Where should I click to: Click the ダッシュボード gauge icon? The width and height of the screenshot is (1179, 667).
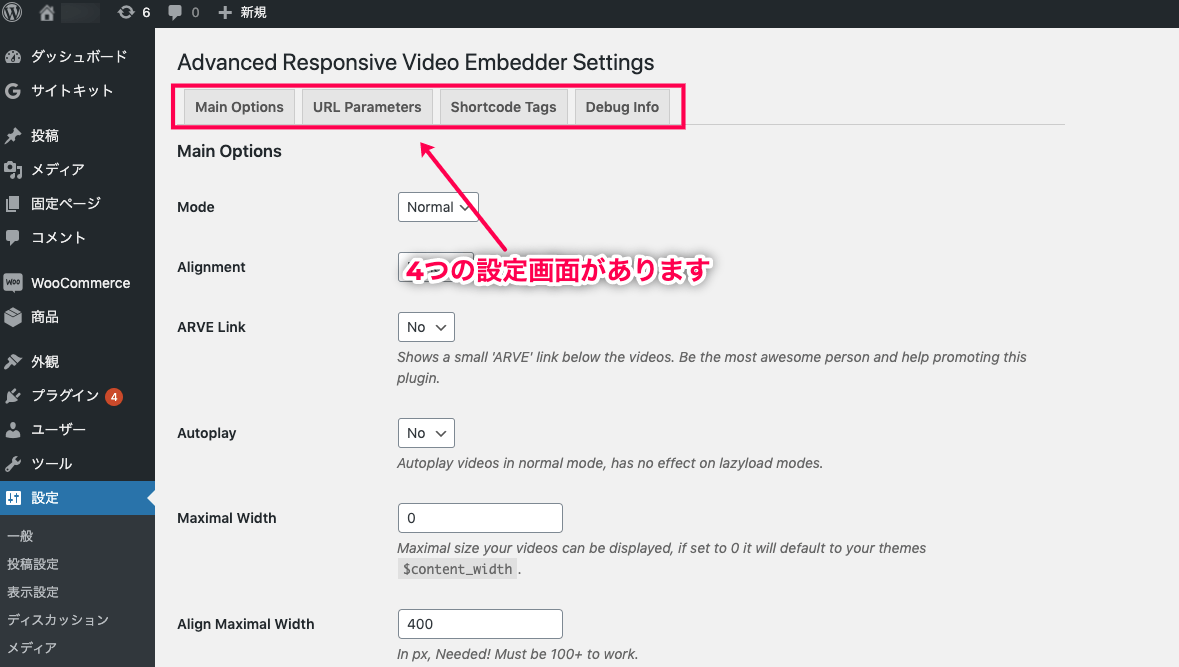[13, 56]
